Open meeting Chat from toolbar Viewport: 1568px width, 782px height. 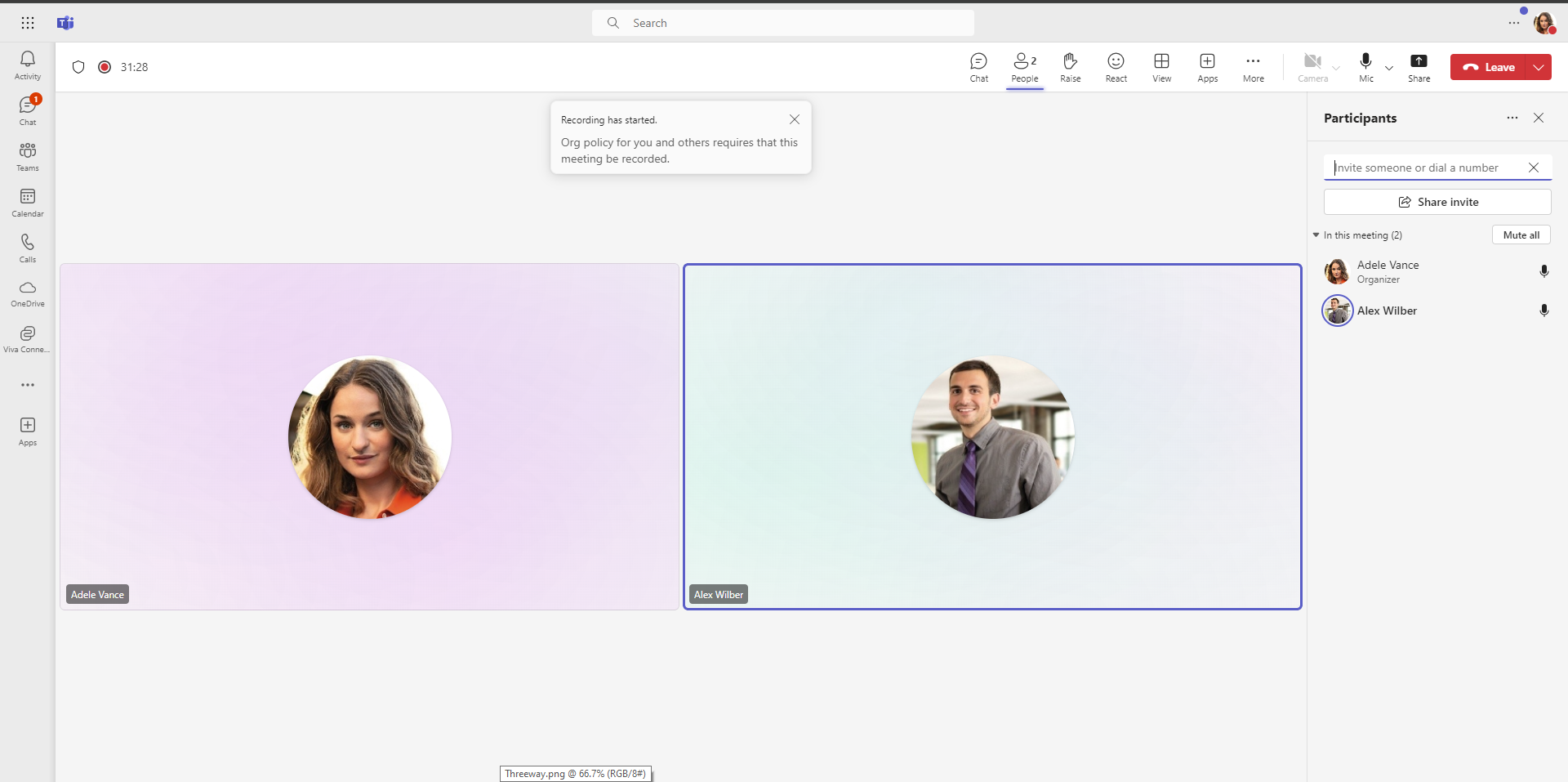(979, 68)
